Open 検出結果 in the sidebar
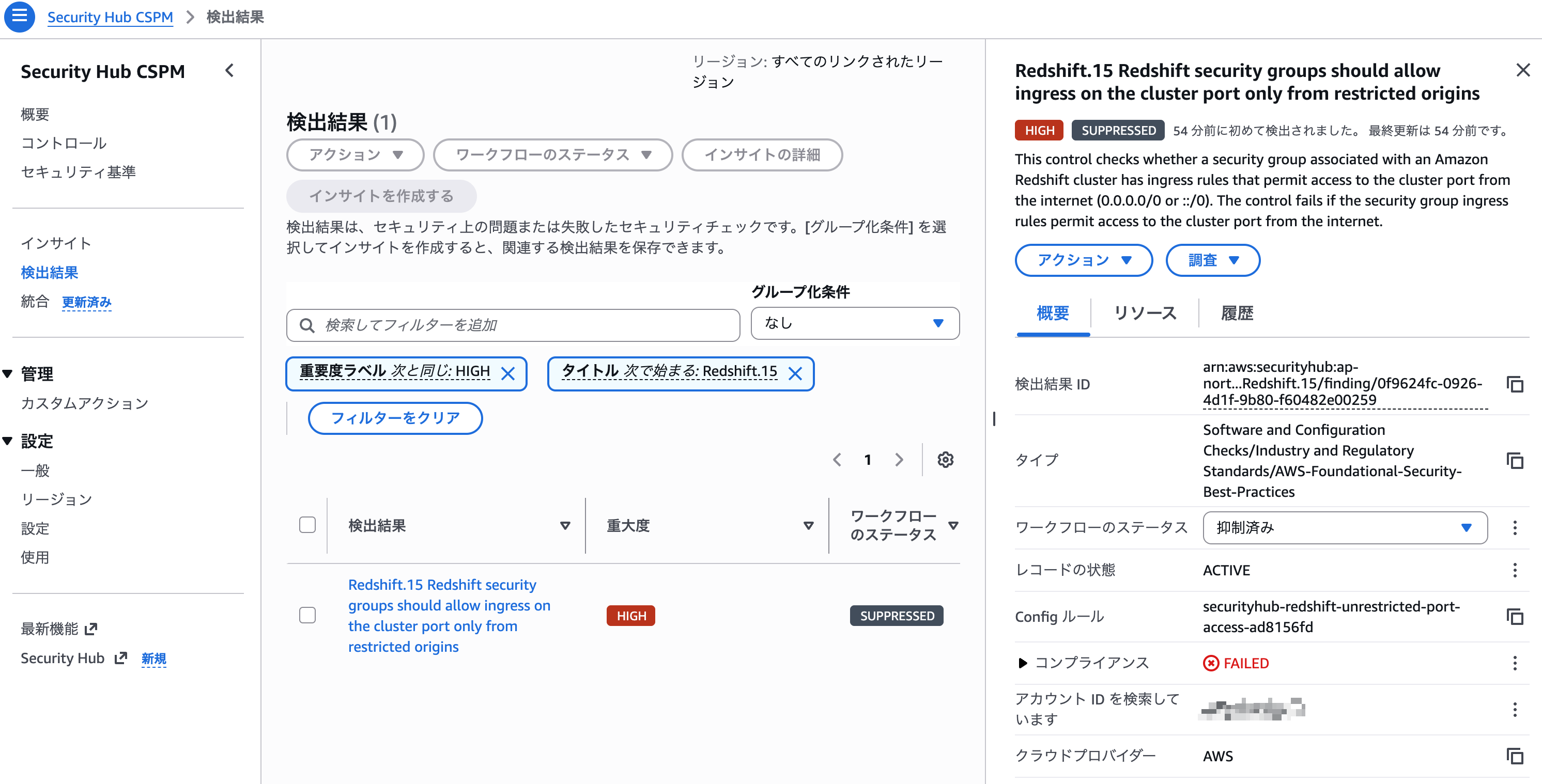1542x784 pixels. (x=49, y=273)
